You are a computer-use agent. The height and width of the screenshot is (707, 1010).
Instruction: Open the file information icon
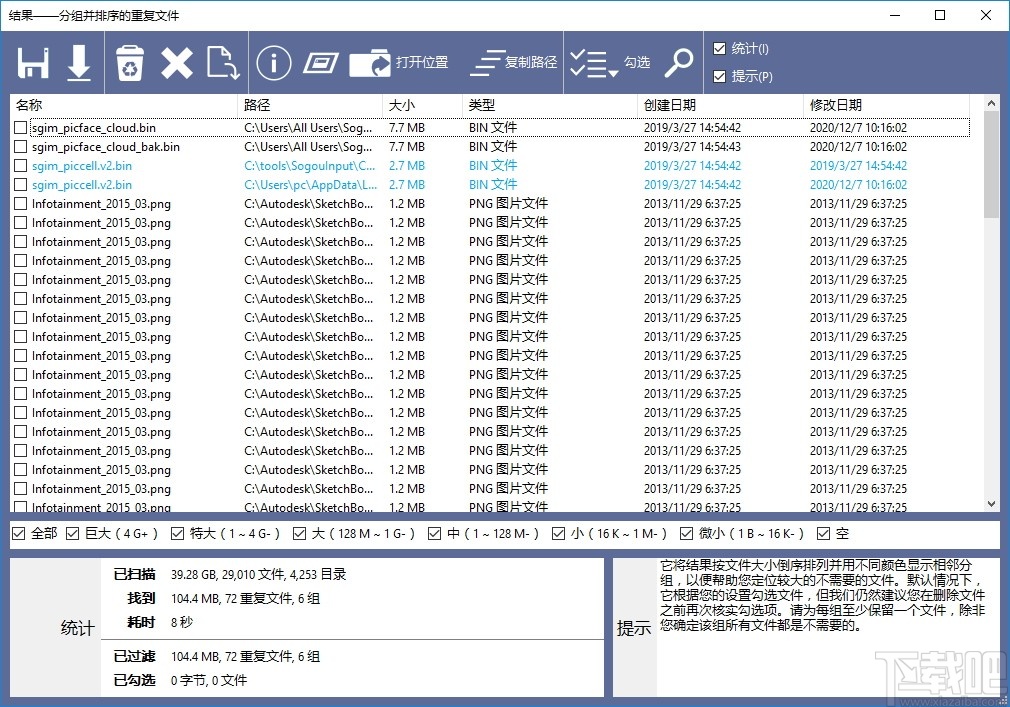(x=273, y=62)
